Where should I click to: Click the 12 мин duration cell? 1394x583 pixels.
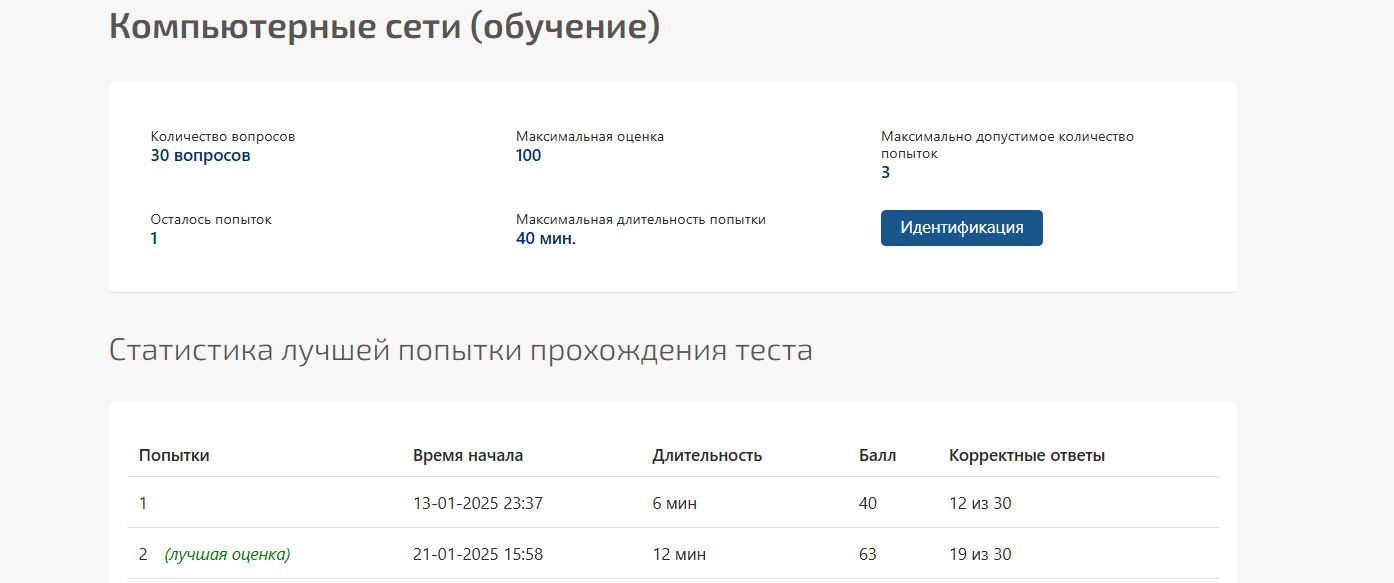pyautogui.click(x=679, y=554)
